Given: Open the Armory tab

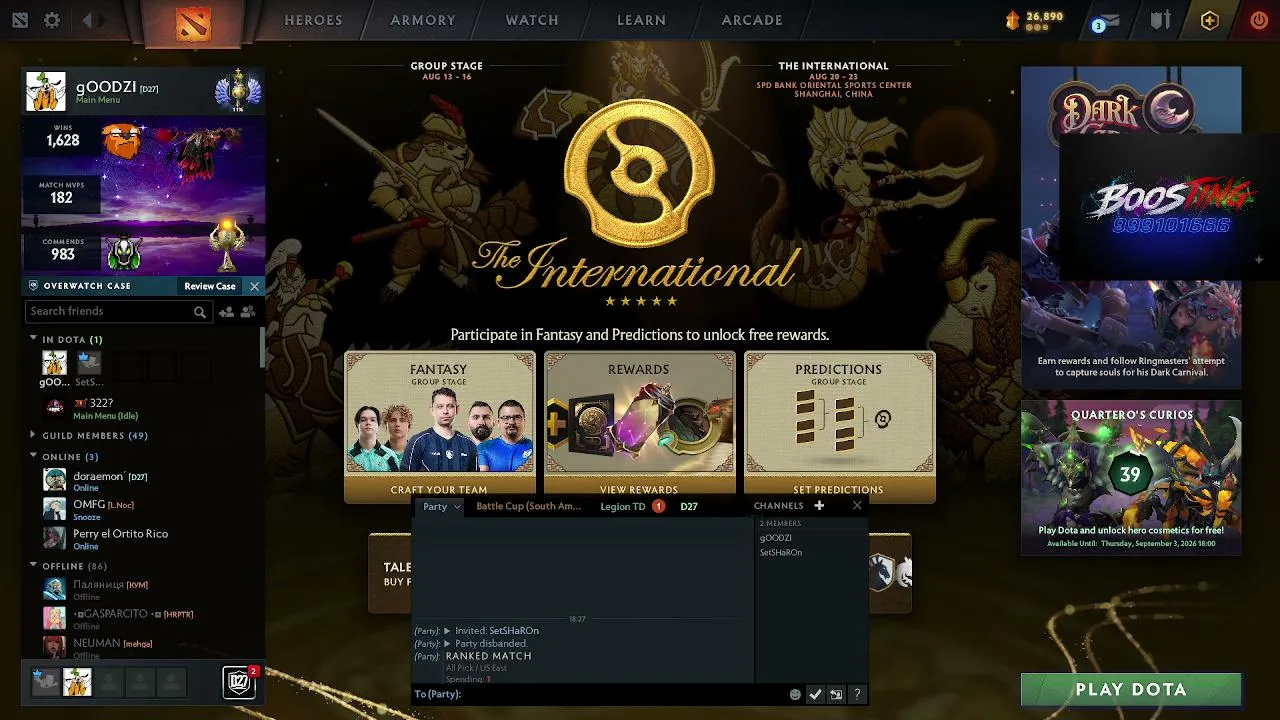Looking at the screenshot, I should click(423, 20).
